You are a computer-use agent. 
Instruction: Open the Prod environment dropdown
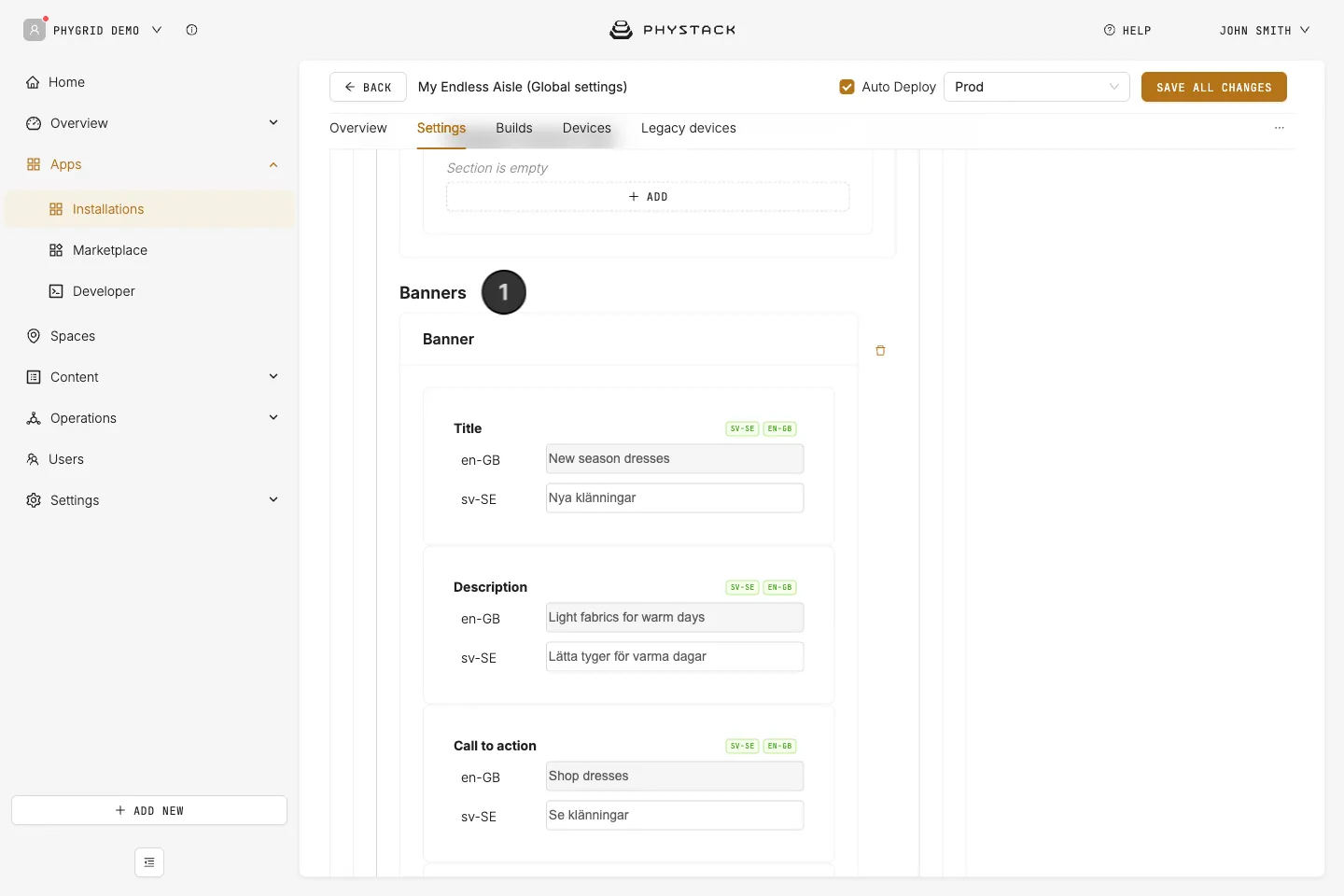tap(1037, 87)
